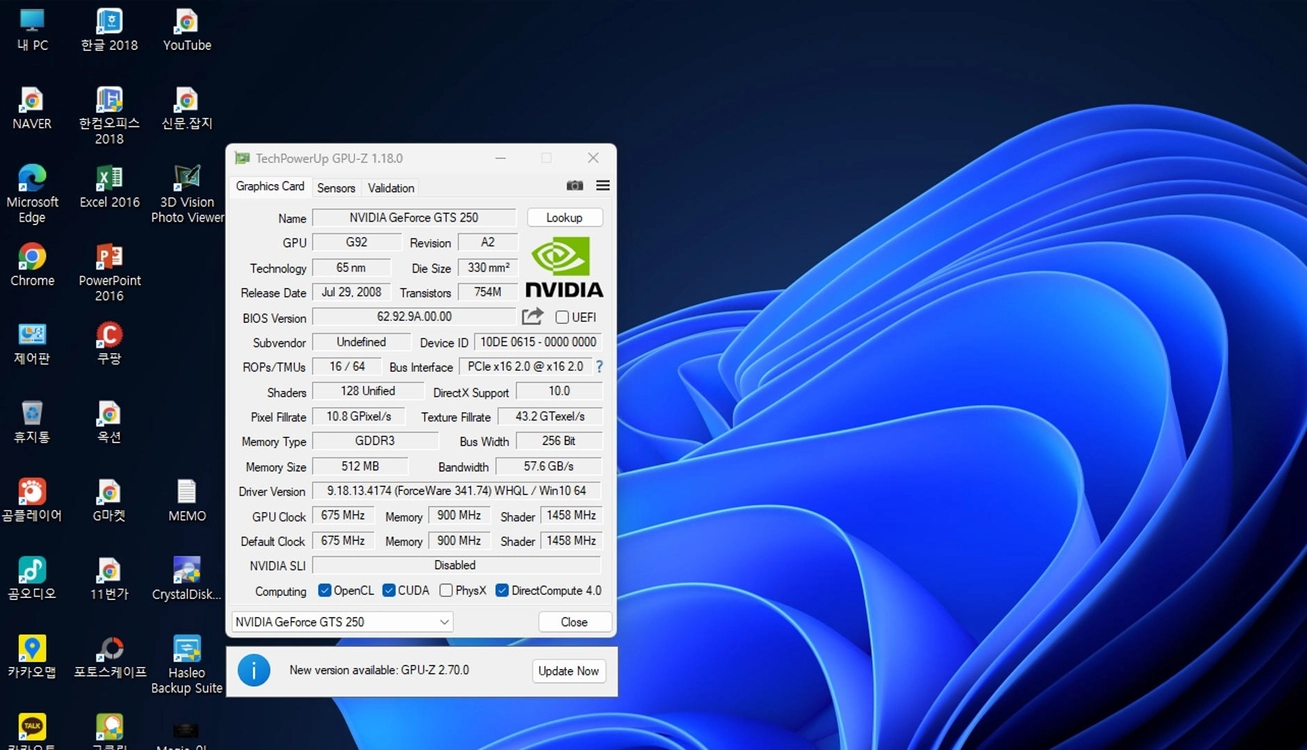Open PowerPoint 2016 desktop shortcut

pyautogui.click(x=109, y=272)
